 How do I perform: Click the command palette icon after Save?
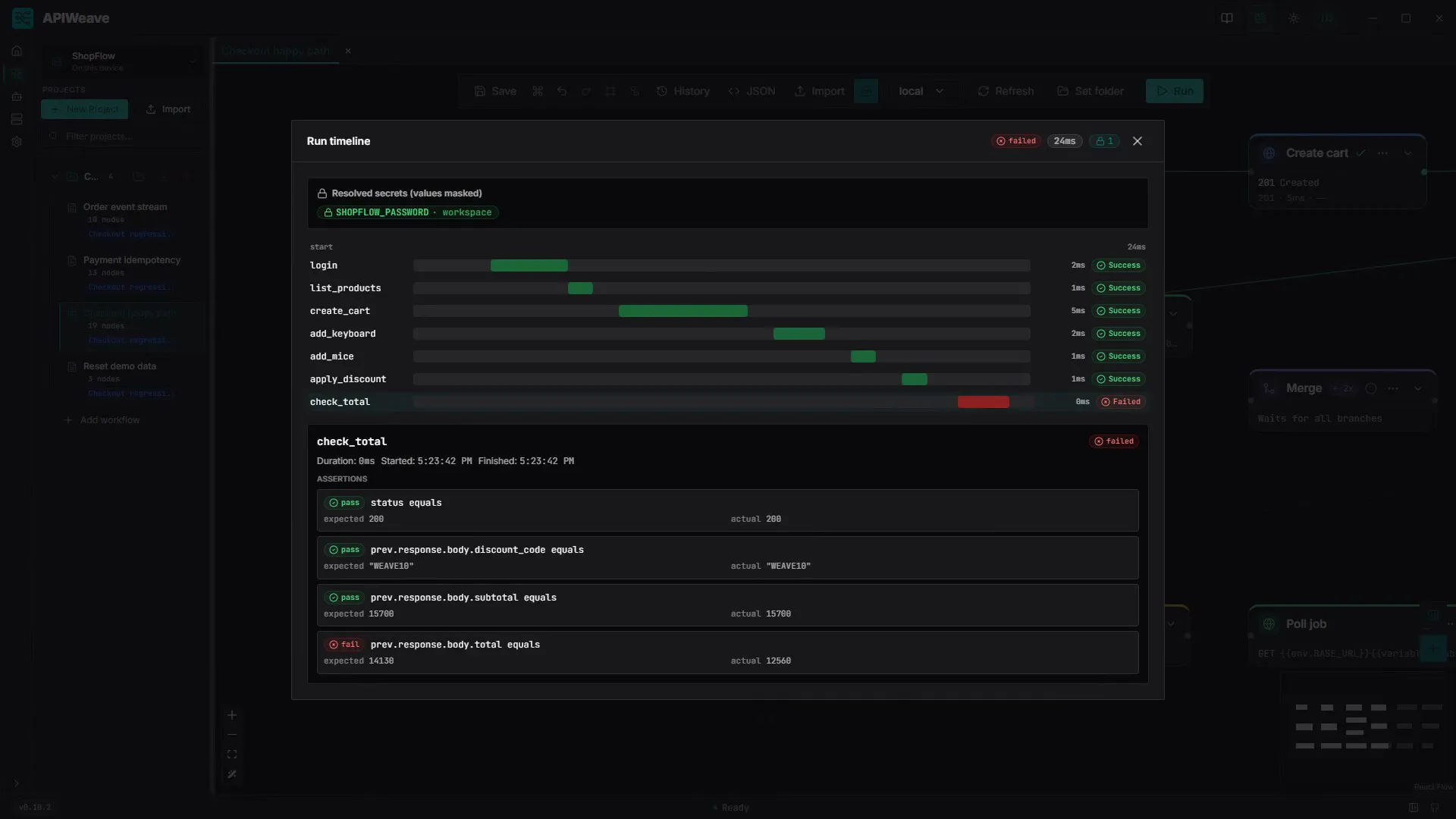pos(538,91)
